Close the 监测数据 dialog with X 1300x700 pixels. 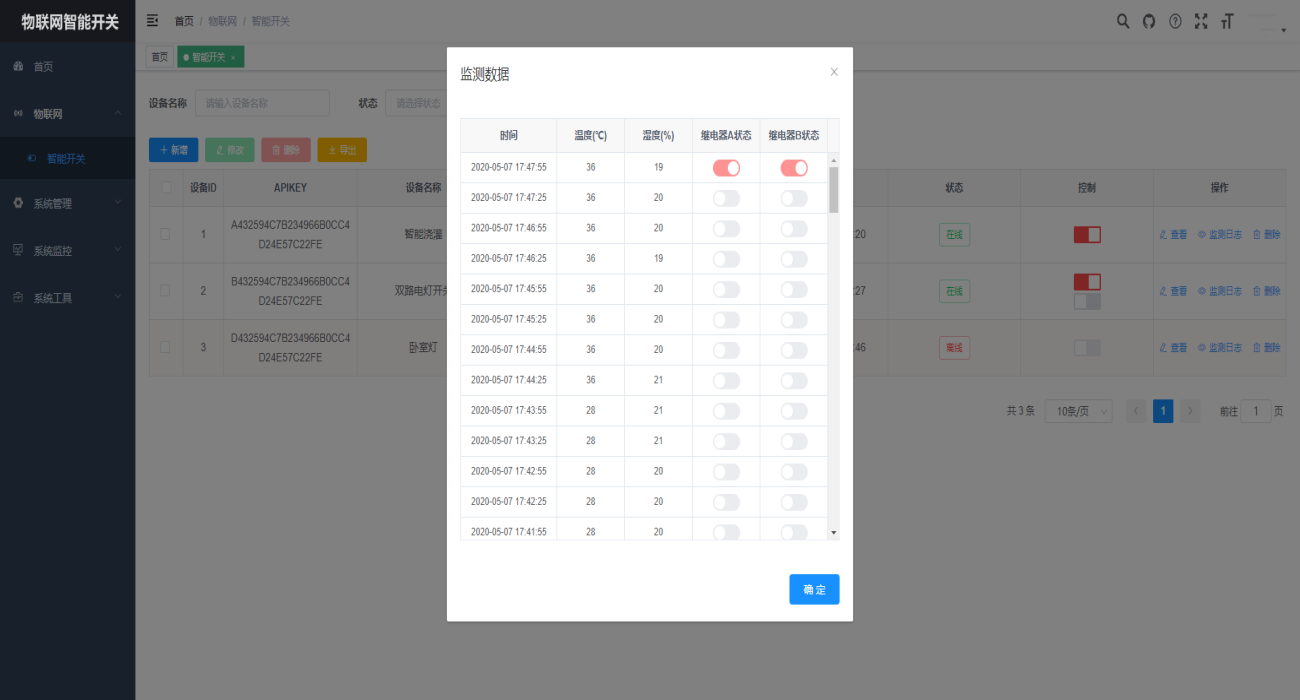[834, 72]
